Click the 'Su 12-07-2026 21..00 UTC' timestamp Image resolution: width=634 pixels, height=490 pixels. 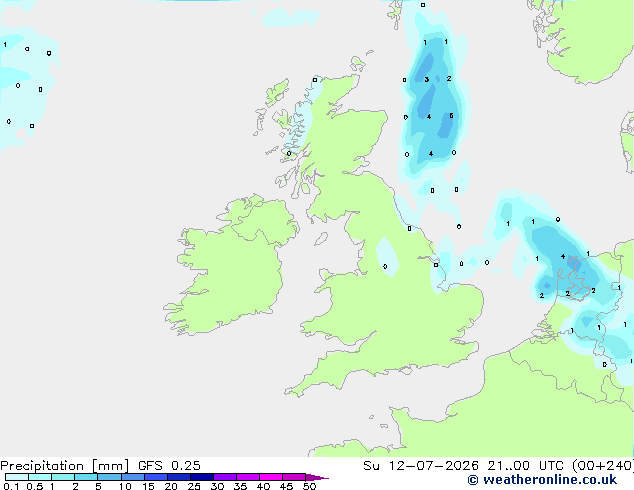coord(463,466)
